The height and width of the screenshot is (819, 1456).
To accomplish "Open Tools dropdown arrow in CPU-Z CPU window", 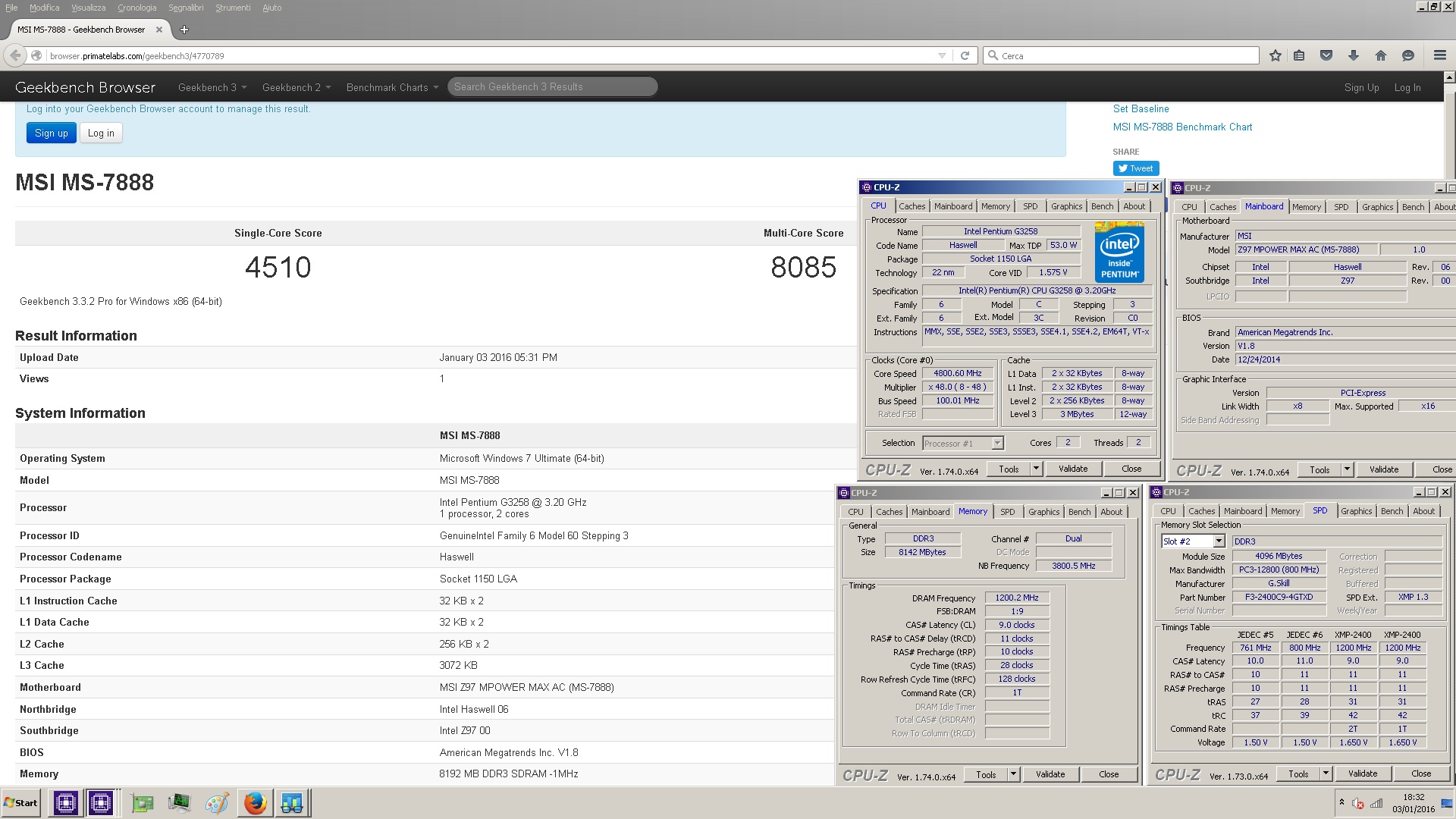I will (1037, 469).
